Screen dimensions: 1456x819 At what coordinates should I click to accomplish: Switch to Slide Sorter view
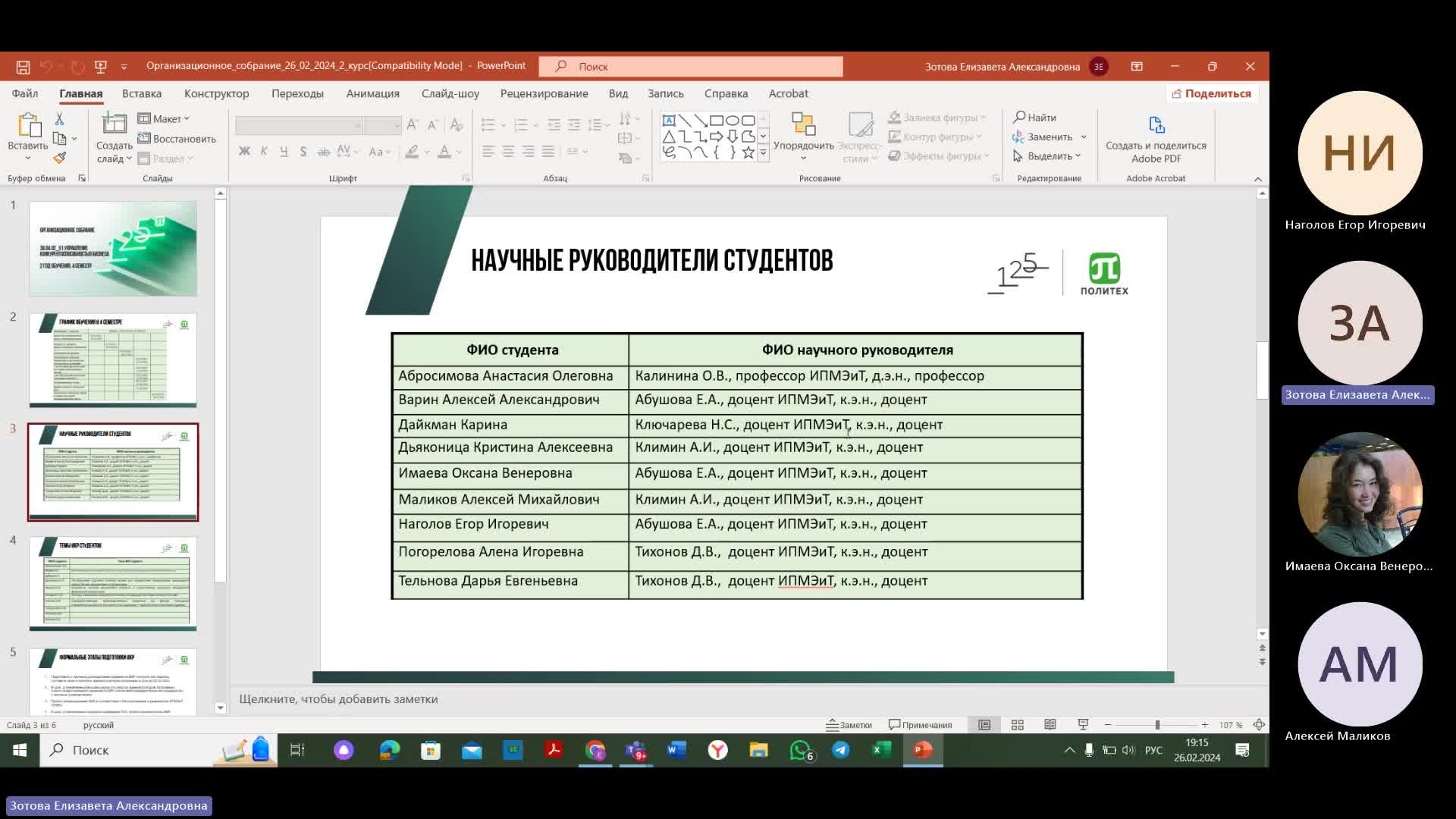point(1017,725)
